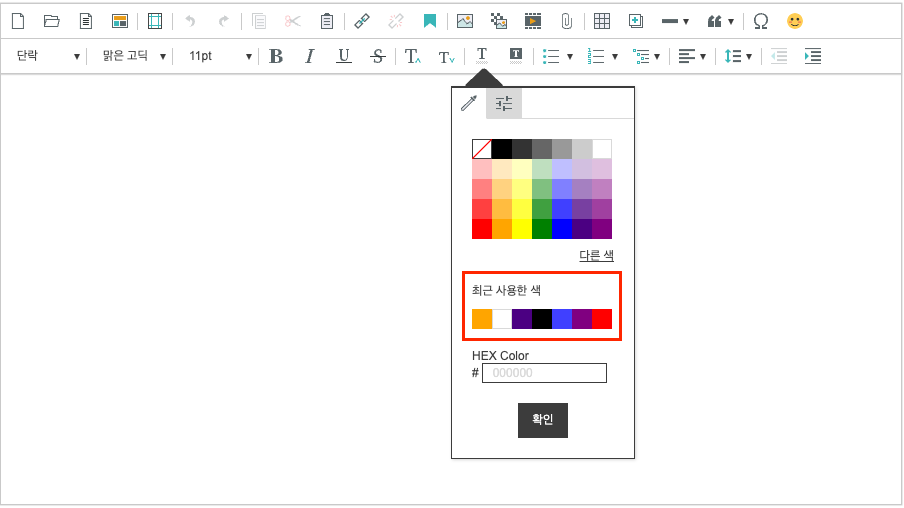The width and height of the screenshot is (904, 508).
Task: Insert an emoticon with smiley icon
Action: [x=794, y=20]
